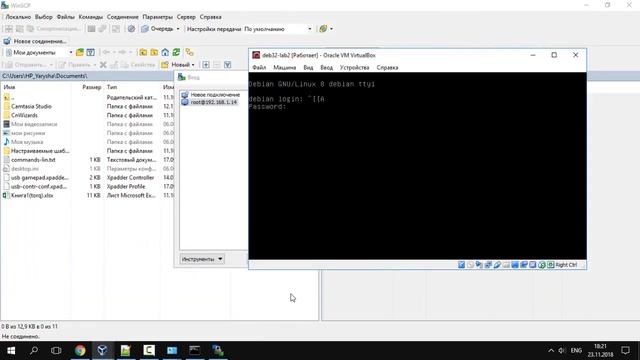Open the Файлы menu in WinSCP
The width and height of the screenshot is (640, 360).
[65, 17]
